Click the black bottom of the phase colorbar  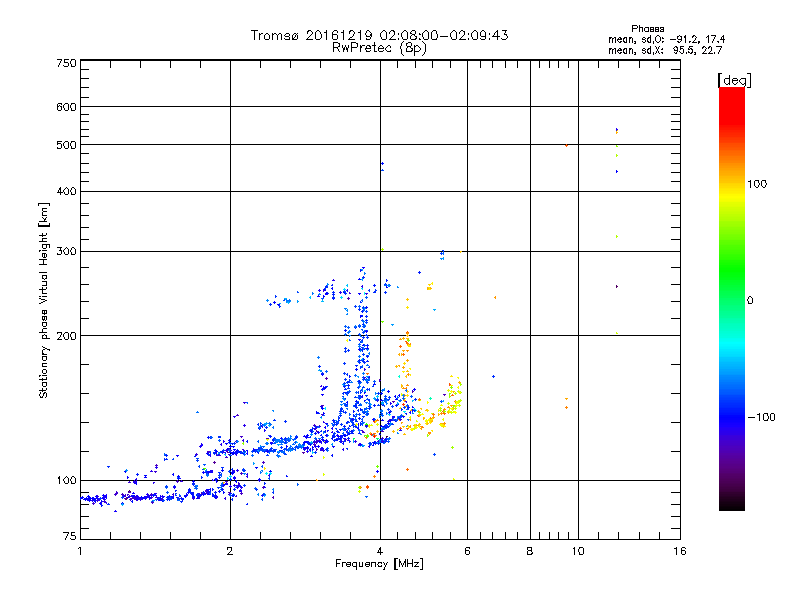732,503
